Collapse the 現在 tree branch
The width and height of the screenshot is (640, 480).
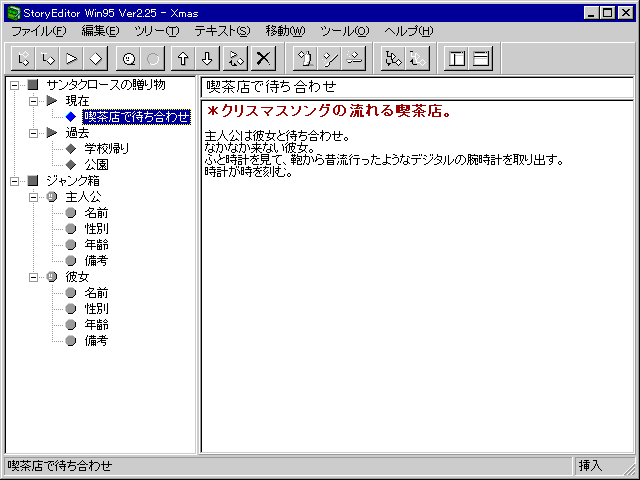(x=33, y=101)
